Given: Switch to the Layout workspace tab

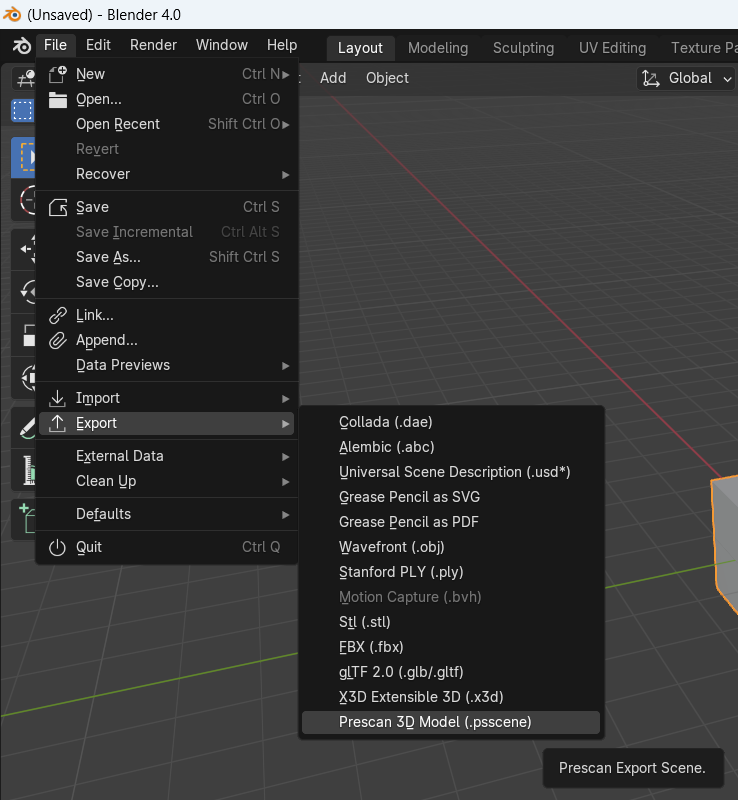Looking at the screenshot, I should pos(360,48).
